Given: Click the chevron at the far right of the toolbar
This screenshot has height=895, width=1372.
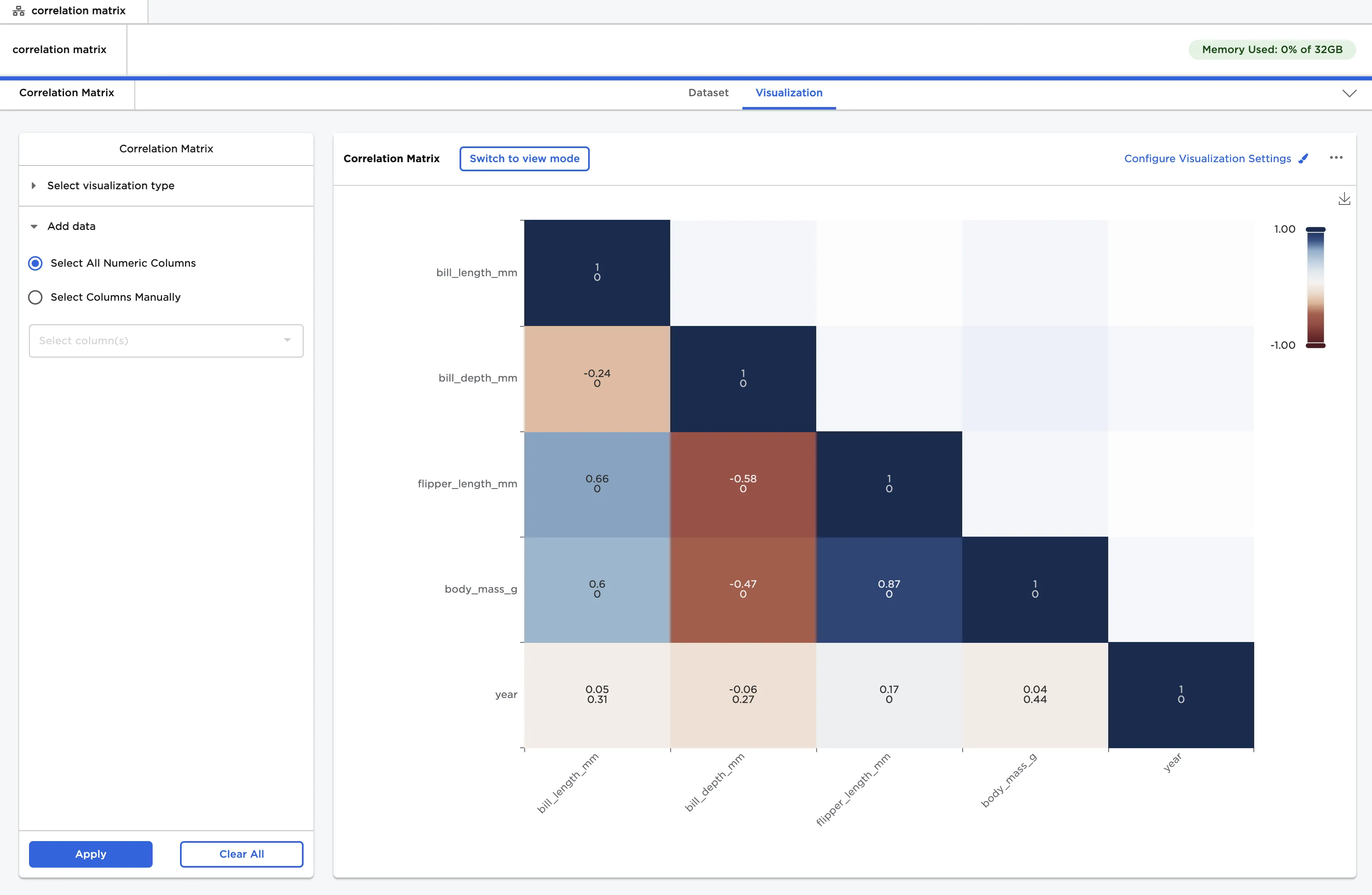Looking at the screenshot, I should tap(1349, 93).
